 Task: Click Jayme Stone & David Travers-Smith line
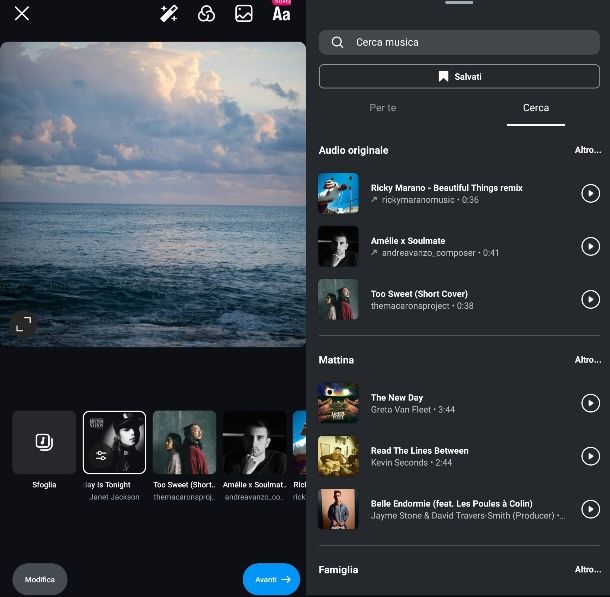pyautogui.click(x=468, y=516)
